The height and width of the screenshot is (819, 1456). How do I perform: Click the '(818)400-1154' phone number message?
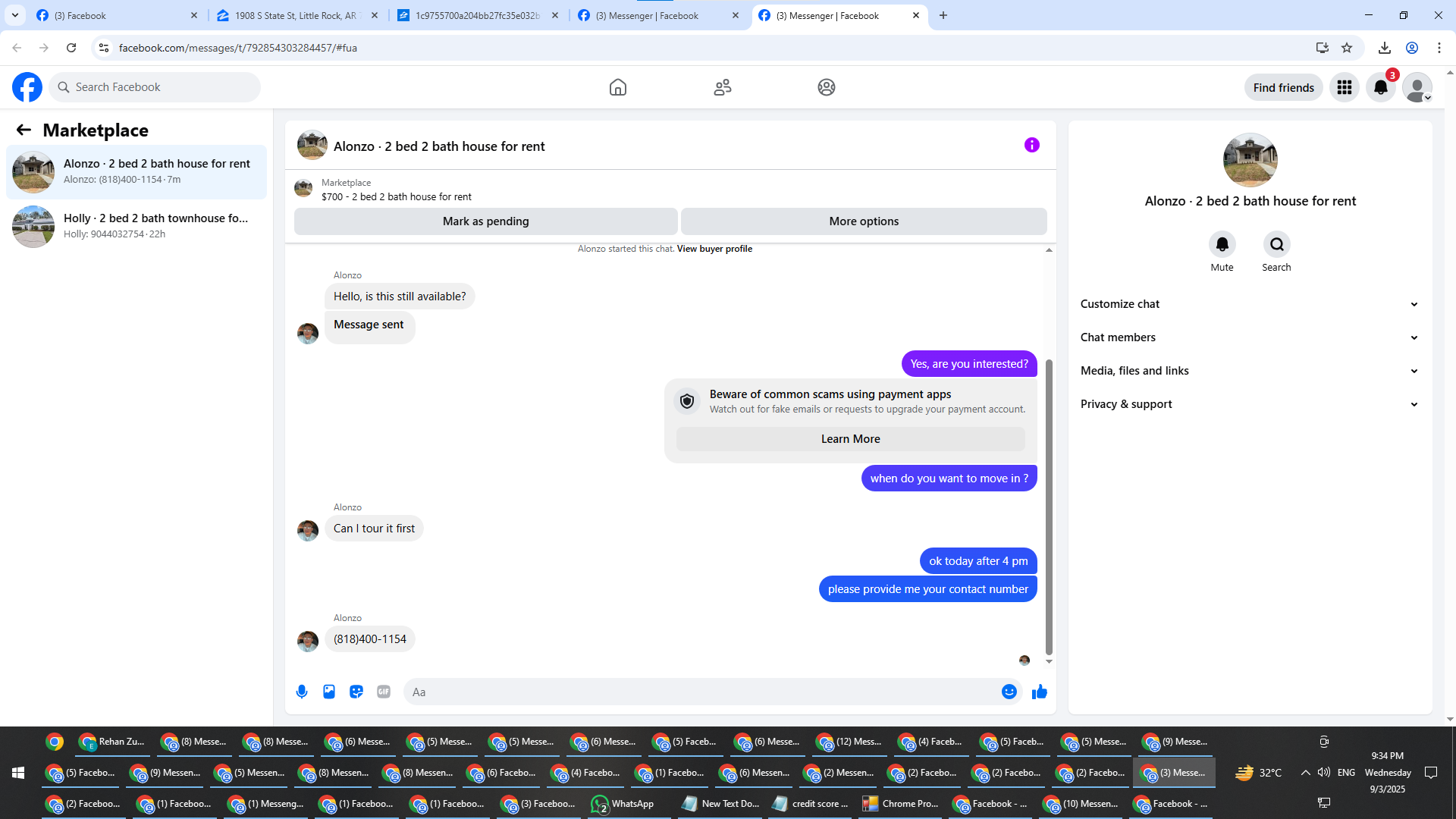coord(370,639)
